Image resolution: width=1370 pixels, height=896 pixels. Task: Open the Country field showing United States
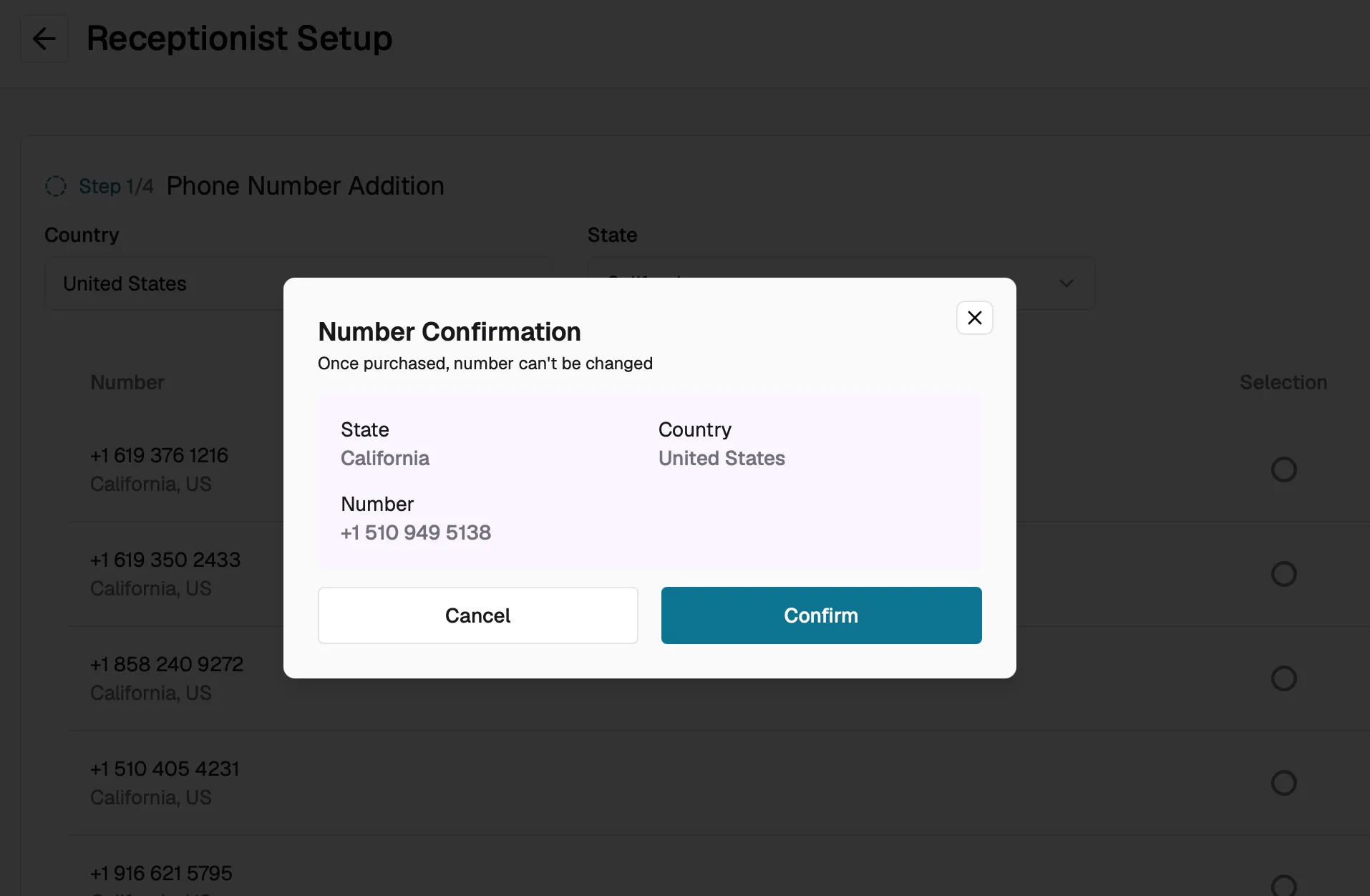298,283
